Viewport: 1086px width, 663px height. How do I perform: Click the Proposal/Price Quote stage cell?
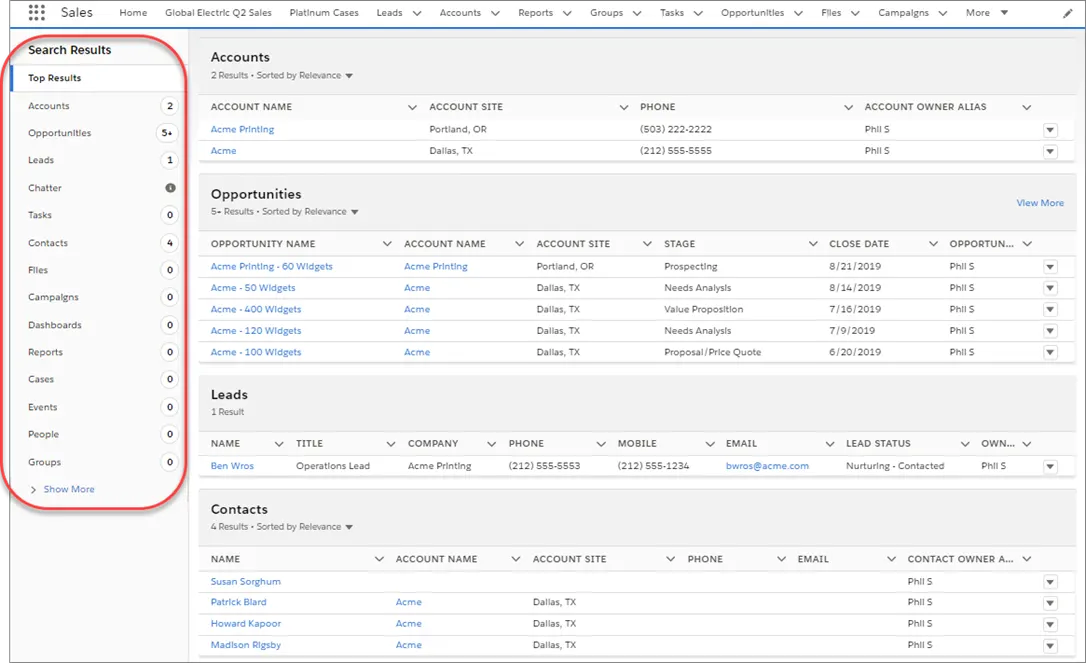click(x=712, y=353)
